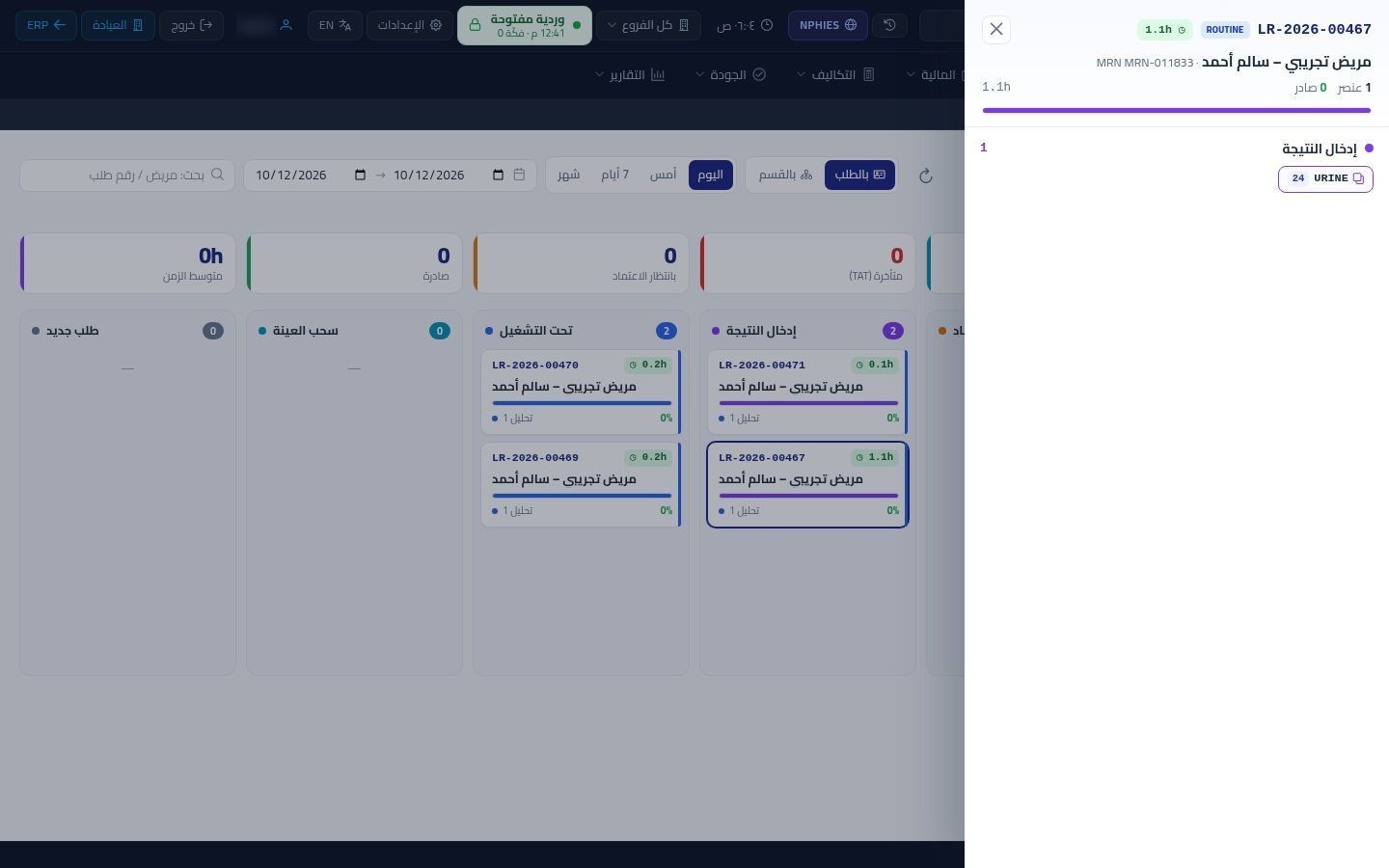
Task: Open the كل الفروع branches dropdown
Action: coord(648,25)
